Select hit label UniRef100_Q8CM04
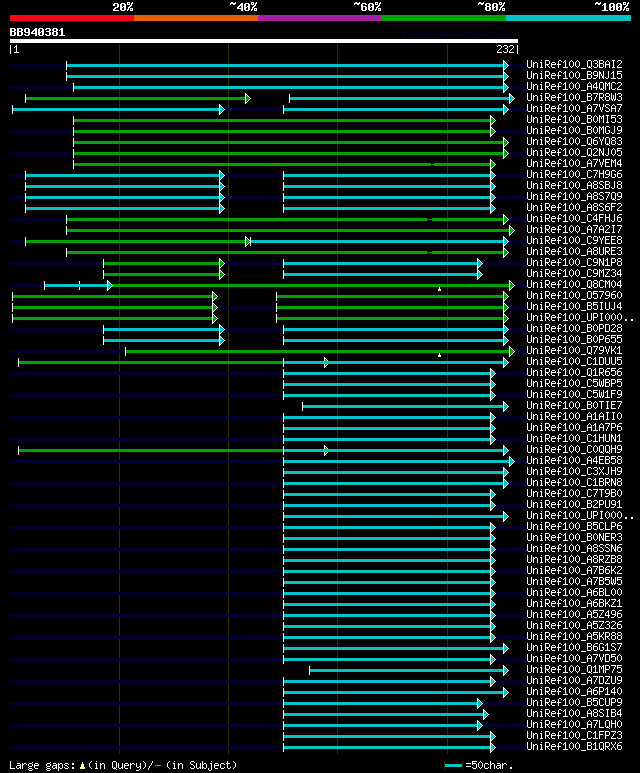640x773 pixels. coord(574,284)
